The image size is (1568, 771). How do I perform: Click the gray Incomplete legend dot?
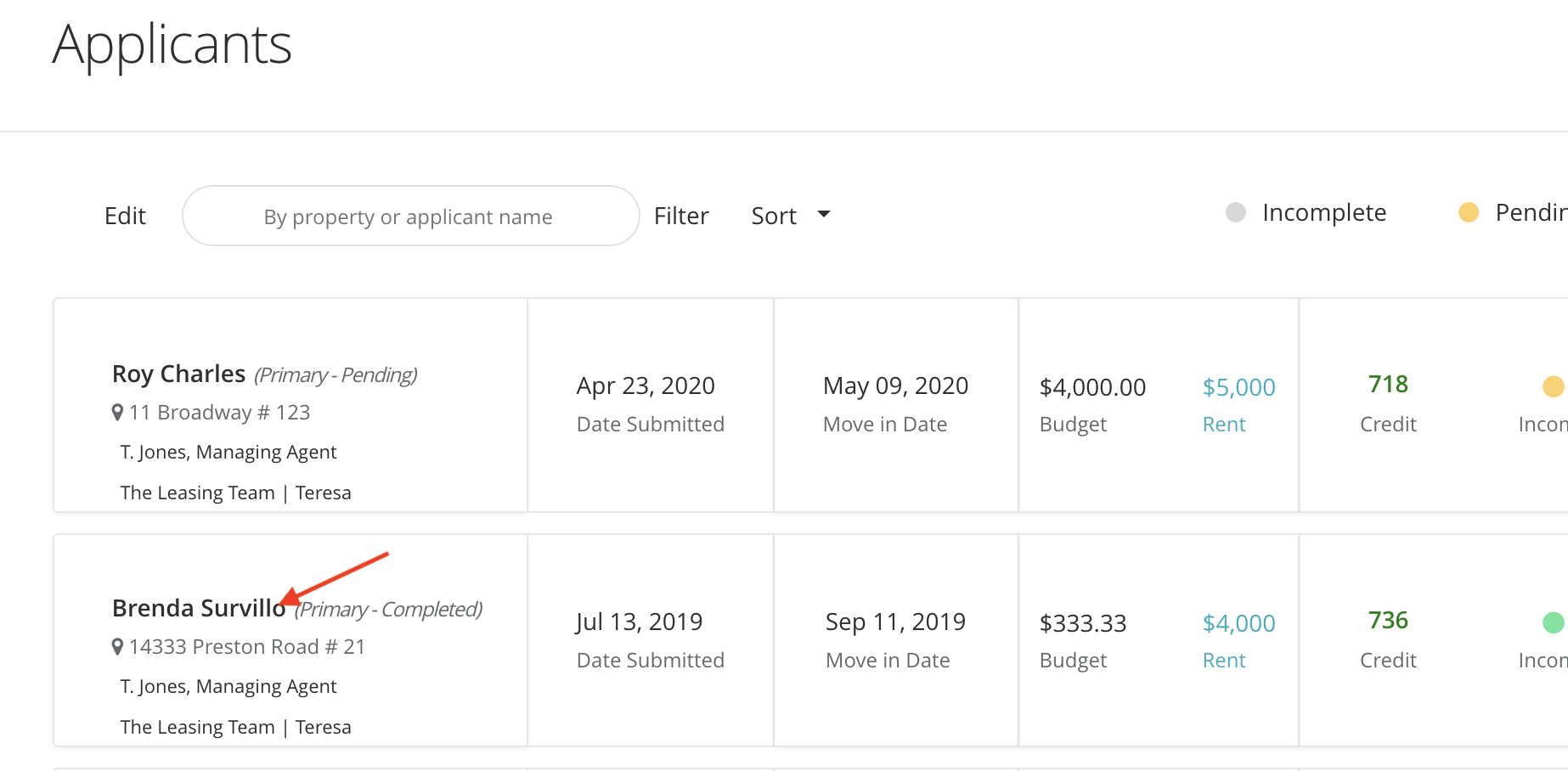tap(1236, 212)
